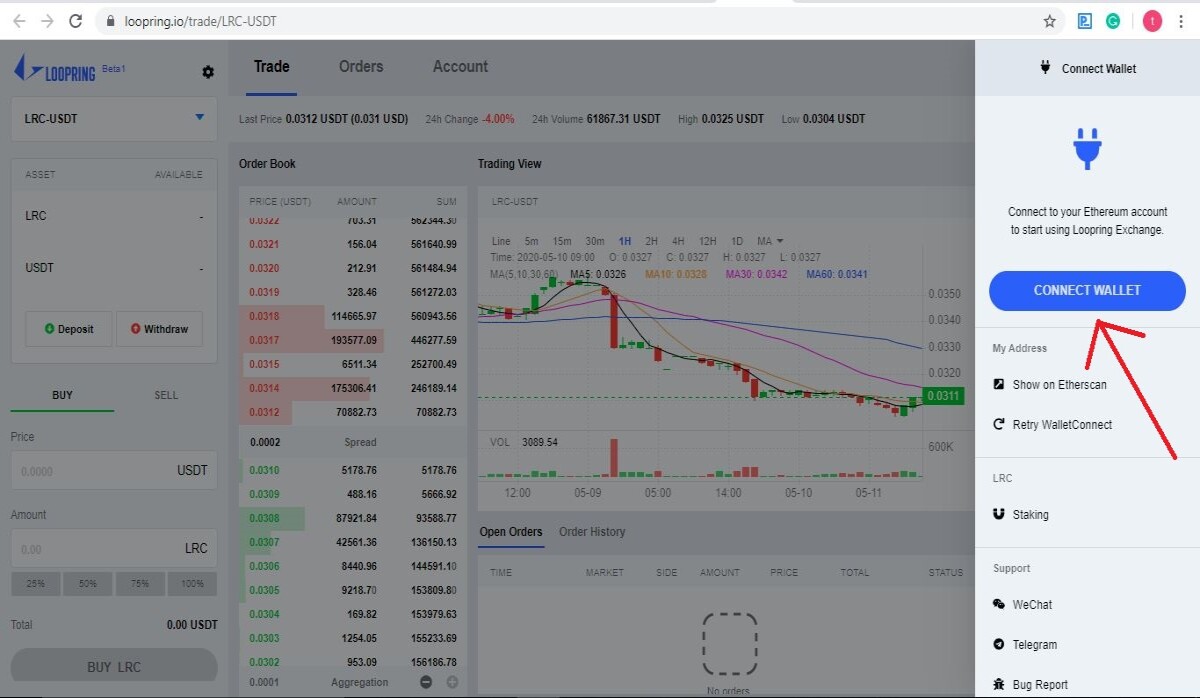Set amount to 100%
Viewport: 1200px width, 698px height.
(192, 583)
